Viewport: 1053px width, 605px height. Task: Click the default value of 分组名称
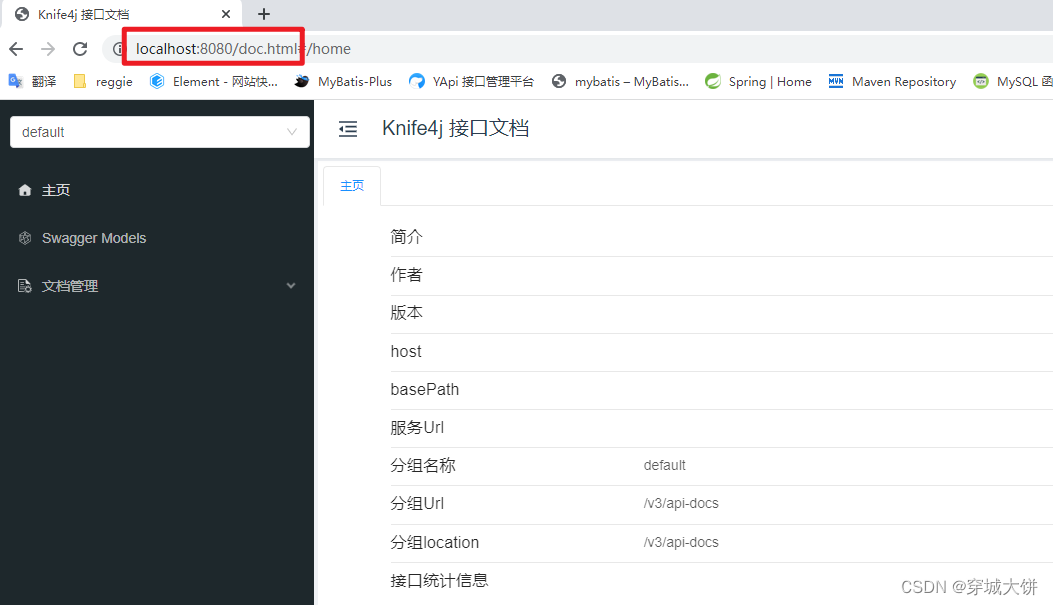(665, 465)
